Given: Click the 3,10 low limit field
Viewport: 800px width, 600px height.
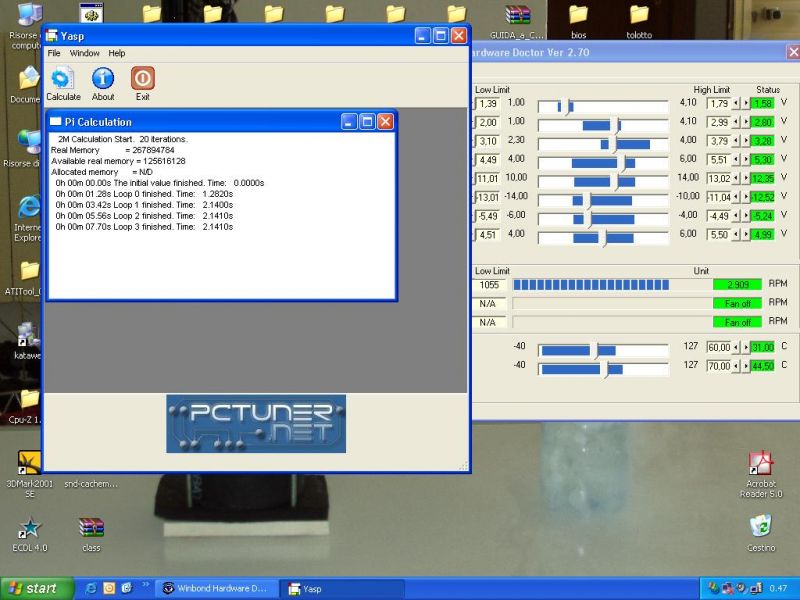Looking at the screenshot, I should coord(487,141).
